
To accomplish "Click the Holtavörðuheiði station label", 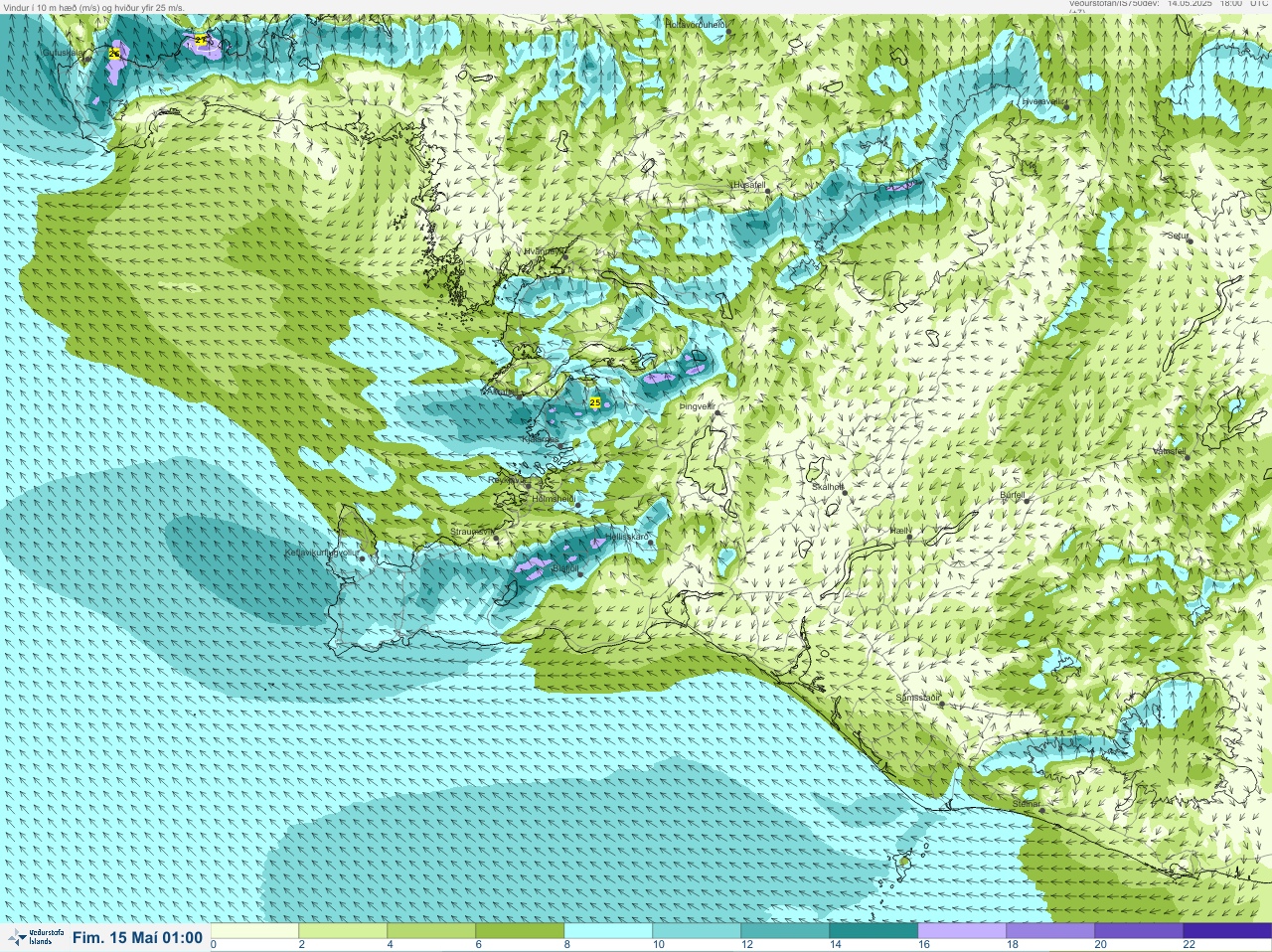I will (x=696, y=23).
